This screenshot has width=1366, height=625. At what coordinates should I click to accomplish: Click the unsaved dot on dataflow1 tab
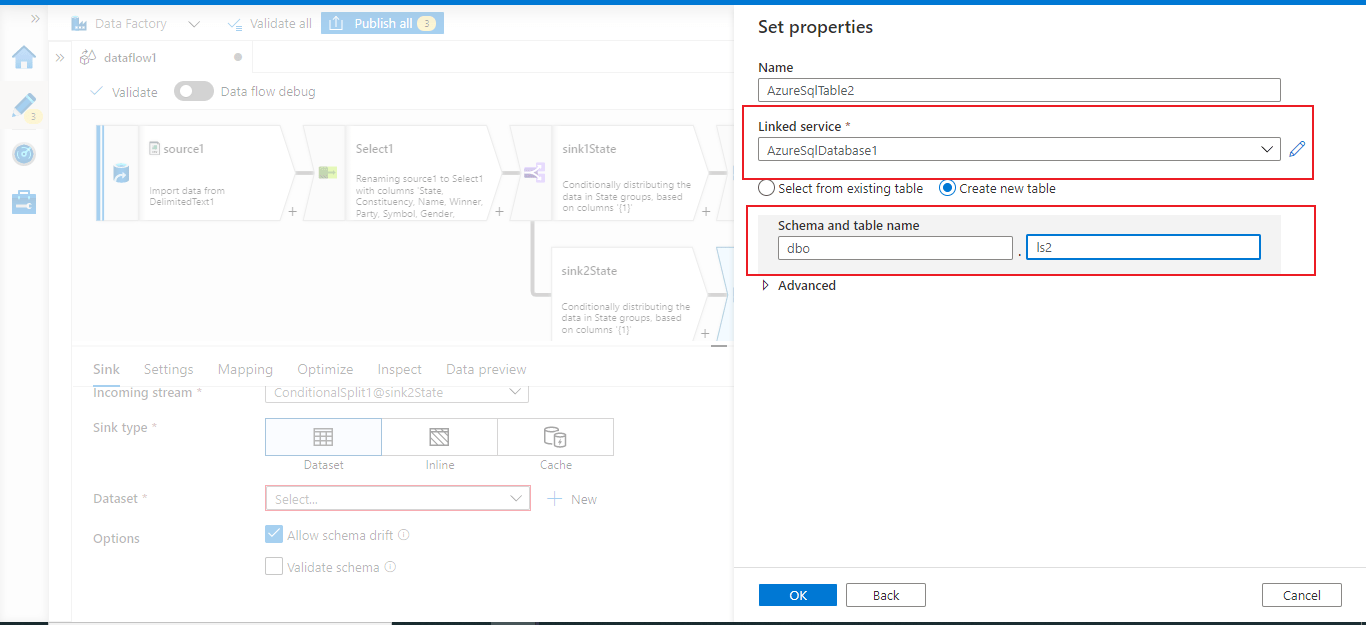[238, 57]
